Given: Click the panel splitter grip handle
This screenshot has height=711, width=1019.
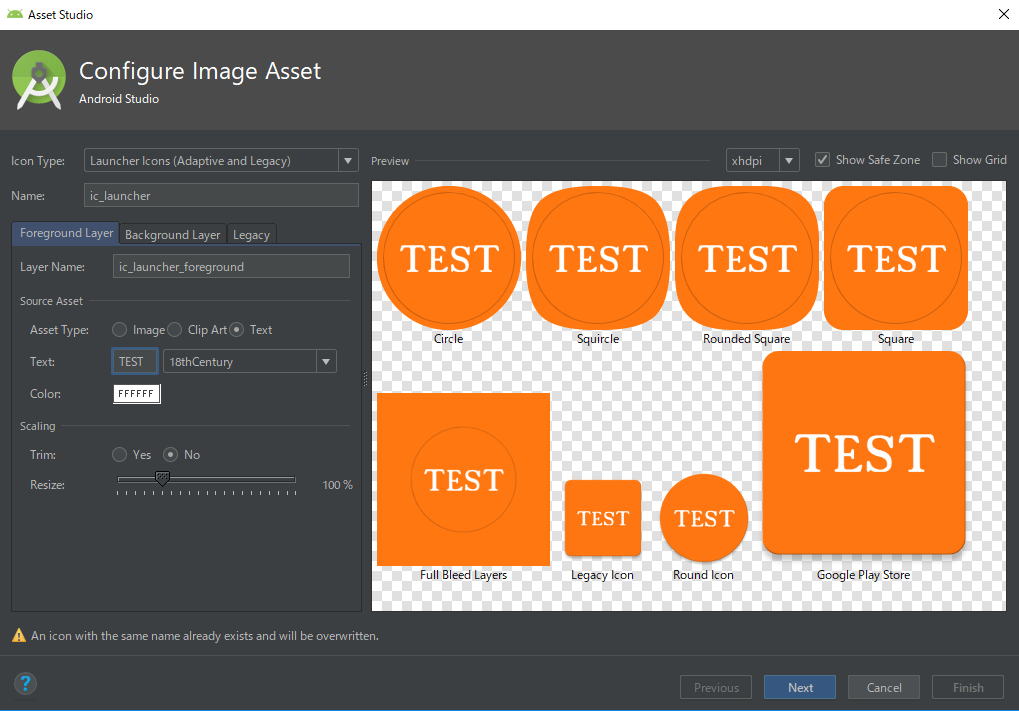Looking at the screenshot, I should pyautogui.click(x=365, y=379).
